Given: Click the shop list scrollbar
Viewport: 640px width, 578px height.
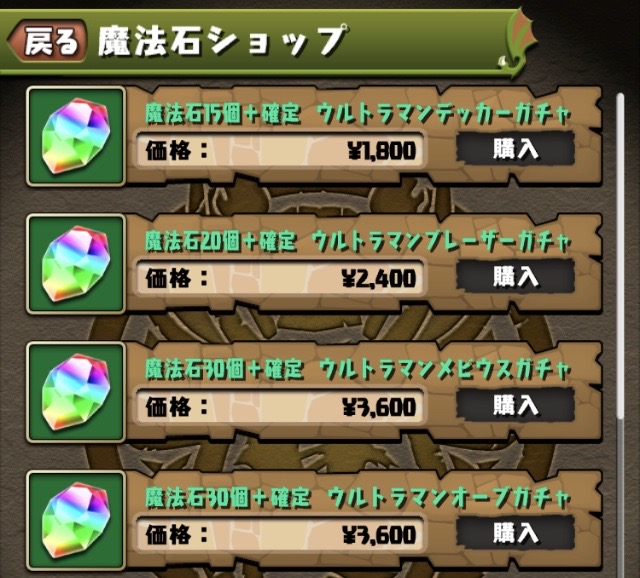Looking at the screenshot, I should point(620,255).
